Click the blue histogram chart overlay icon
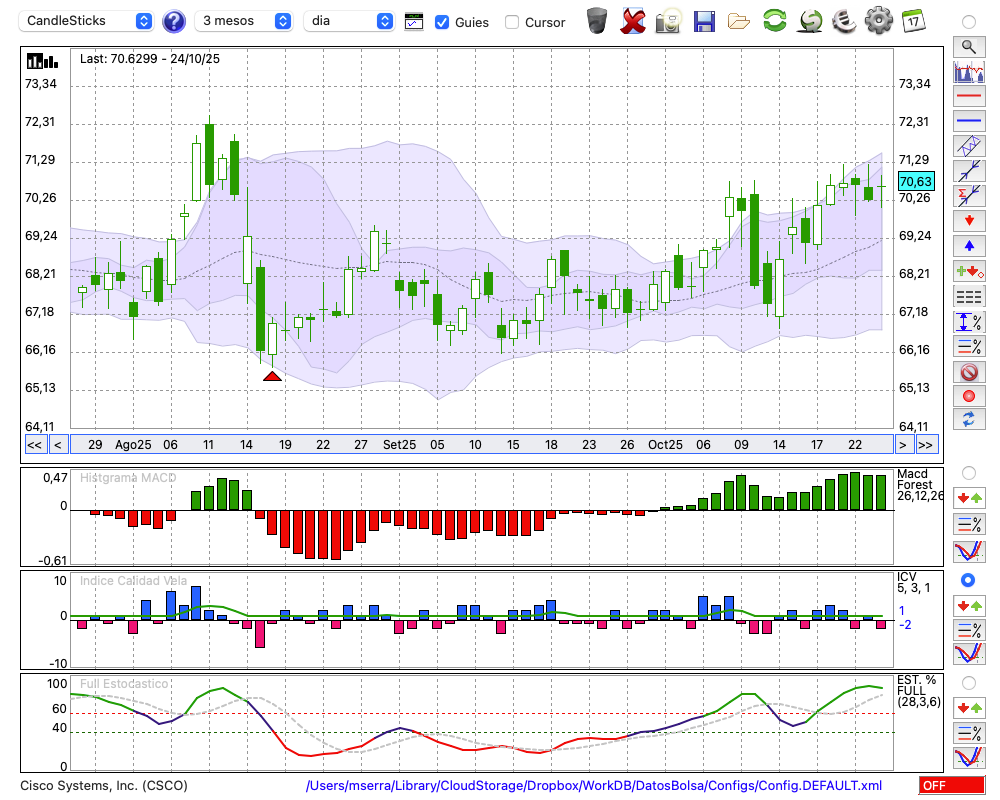 969,71
